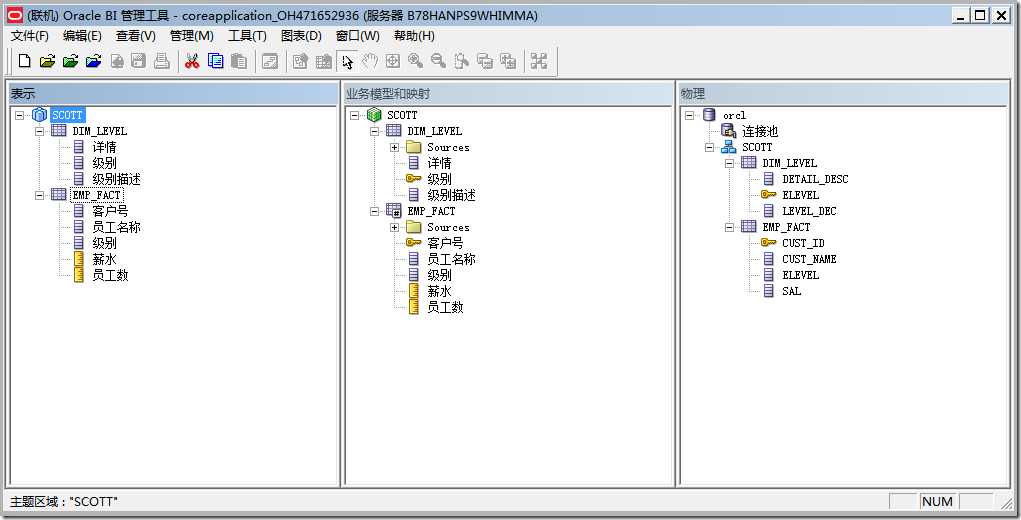This screenshot has width=1021, height=520.
Task: Click the Paste clipboard toolbar icon
Action: tap(239, 61)
